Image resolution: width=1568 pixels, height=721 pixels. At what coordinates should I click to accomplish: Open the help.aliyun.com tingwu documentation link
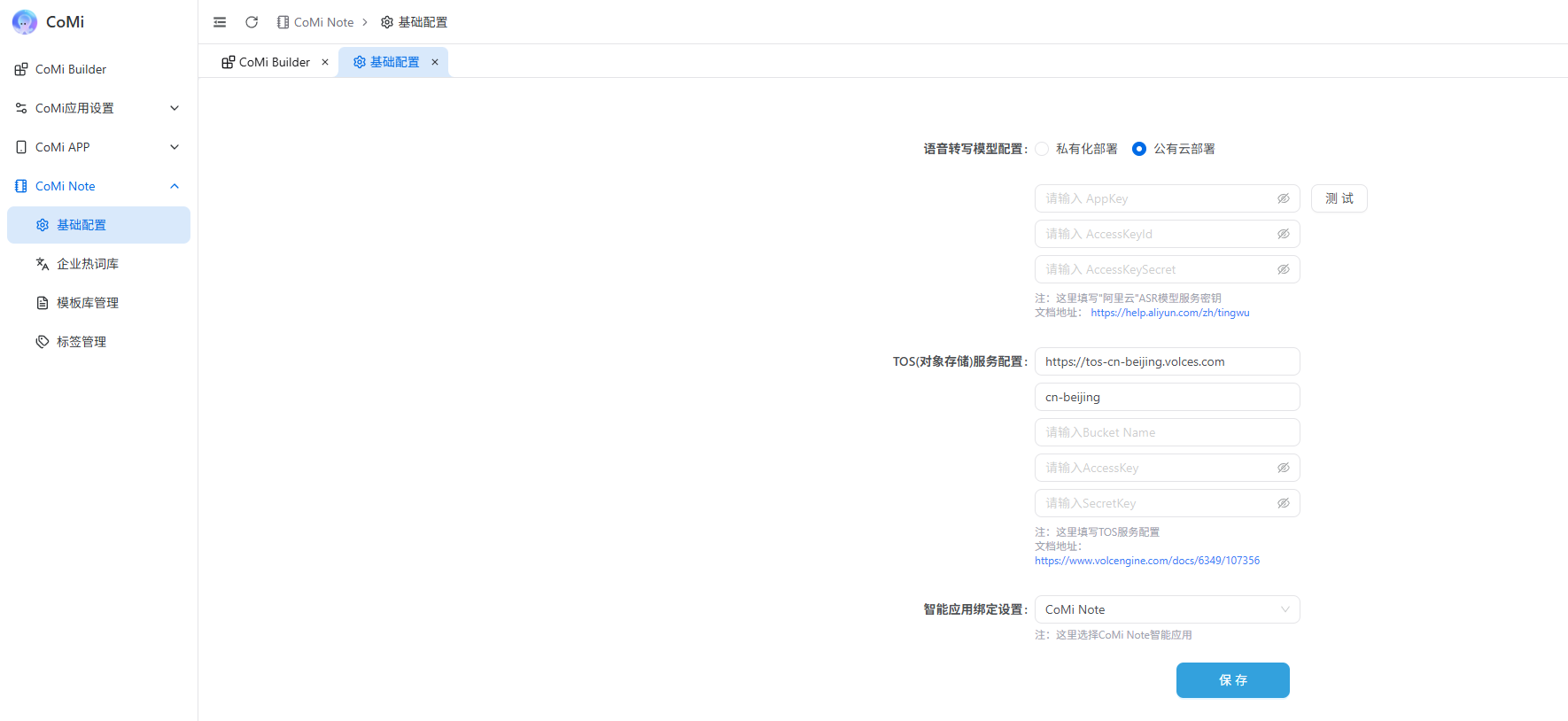coord(1169,313)
